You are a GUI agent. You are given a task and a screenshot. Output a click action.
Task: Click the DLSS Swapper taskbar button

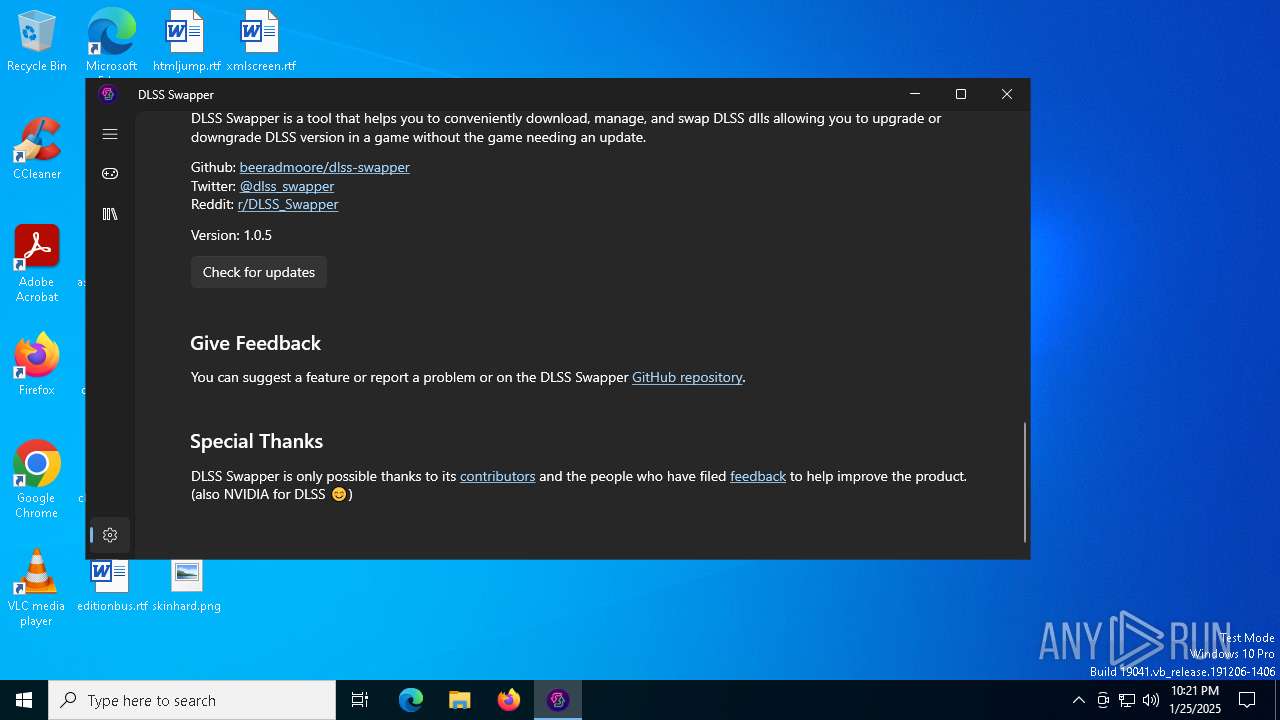click(x=558, y=700)
